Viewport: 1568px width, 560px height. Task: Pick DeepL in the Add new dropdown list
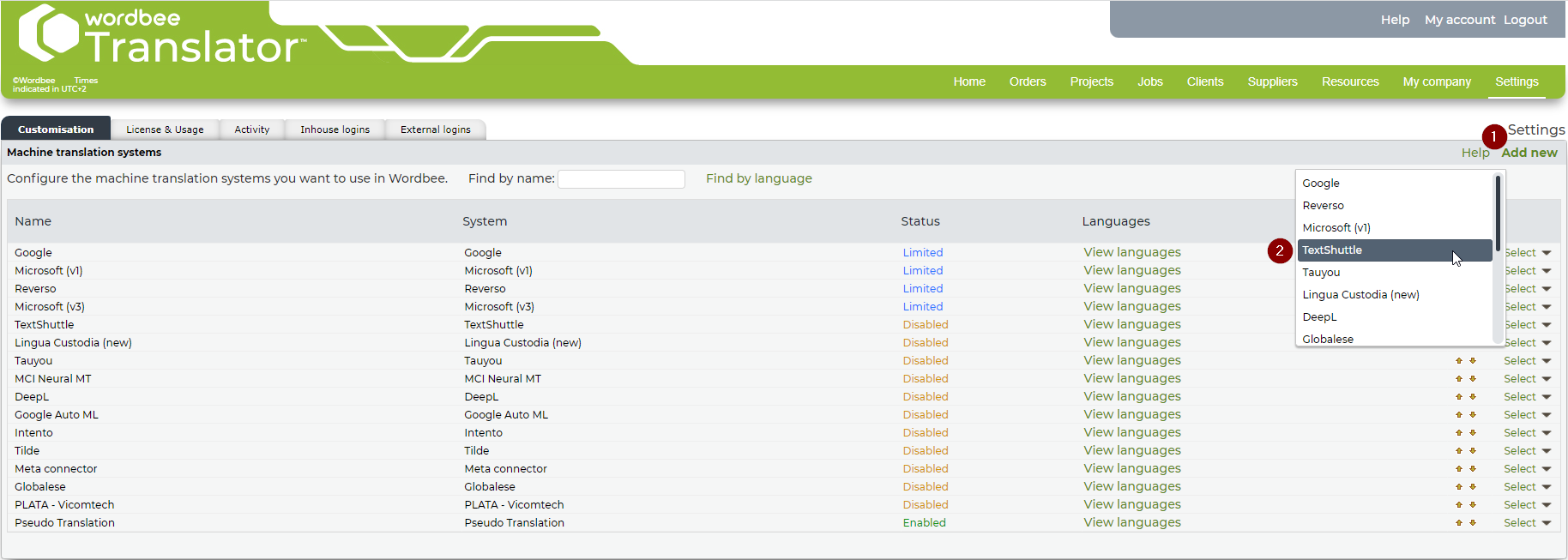[1319, 317]
